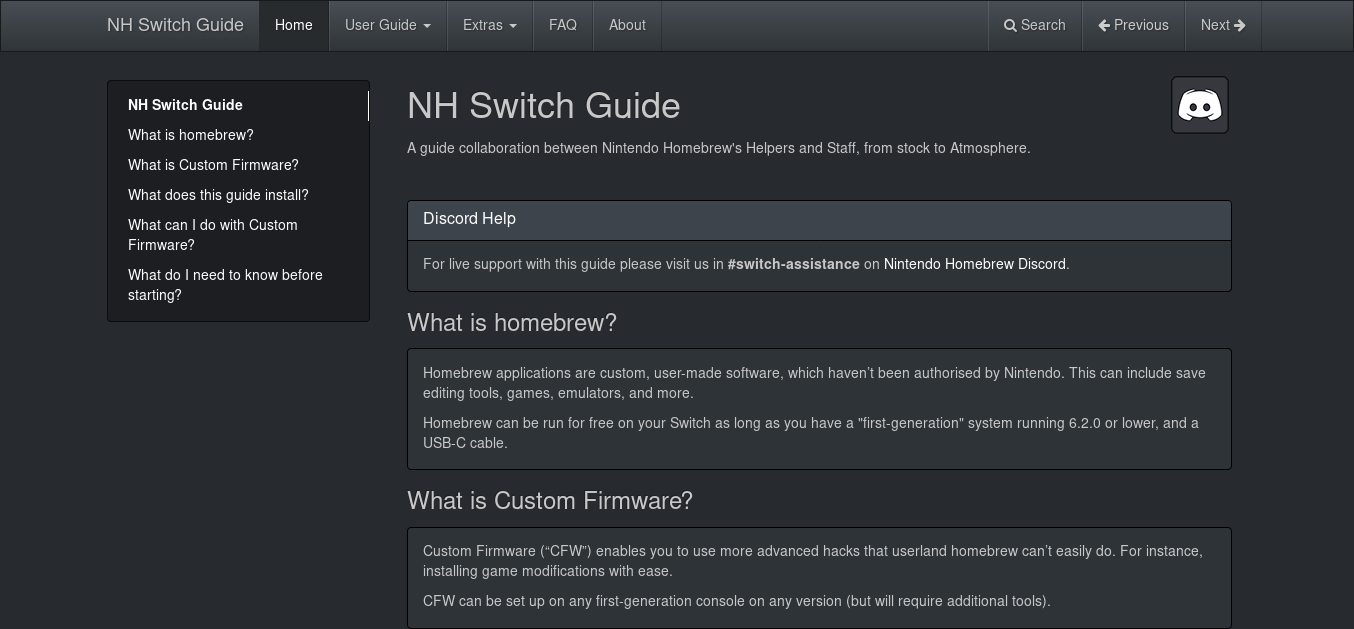Screen dimensions: 1354x629
Task: Open the About page from navbar
Action: tap(627, 25)
